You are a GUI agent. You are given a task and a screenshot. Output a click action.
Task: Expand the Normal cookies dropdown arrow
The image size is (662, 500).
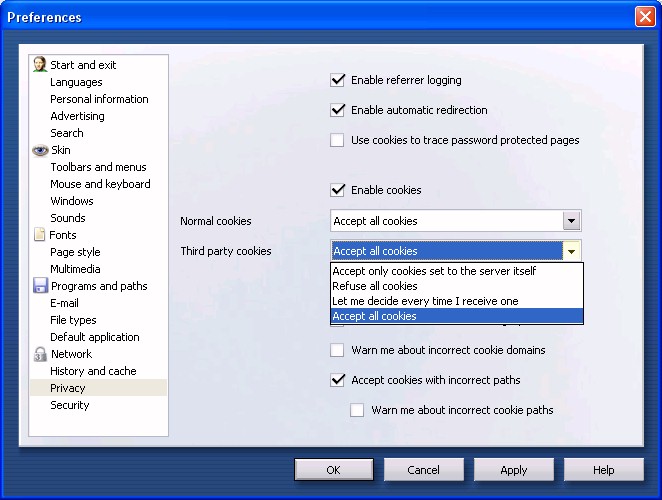coord(571,221)
